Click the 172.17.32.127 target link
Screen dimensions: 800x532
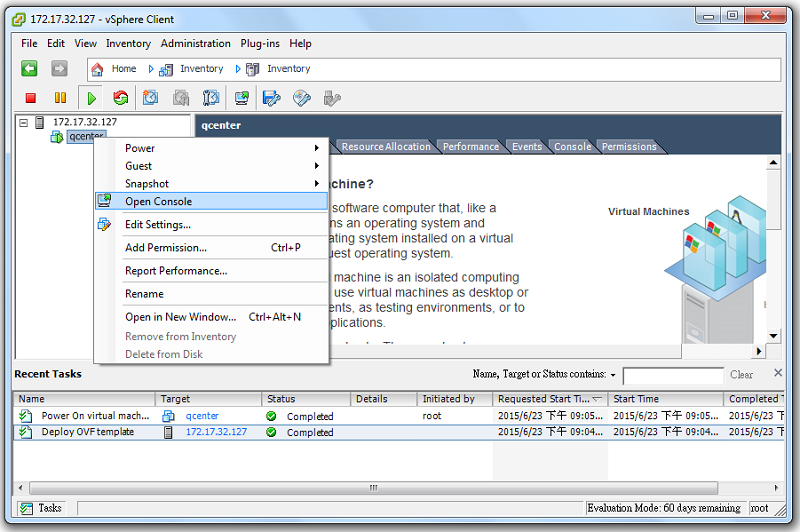[x=216, y=432]
